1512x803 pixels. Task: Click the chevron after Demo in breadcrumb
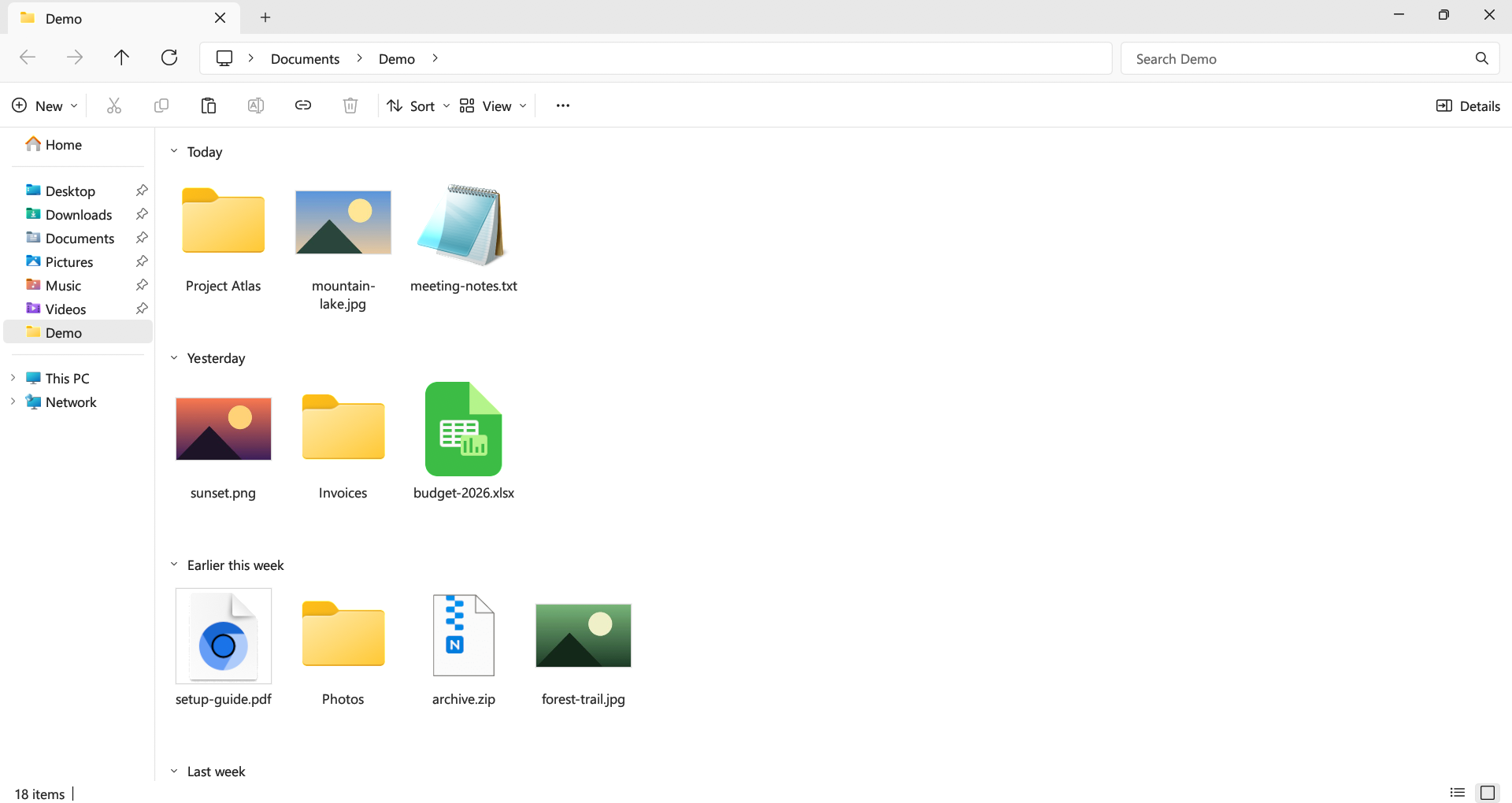[435, 58]
